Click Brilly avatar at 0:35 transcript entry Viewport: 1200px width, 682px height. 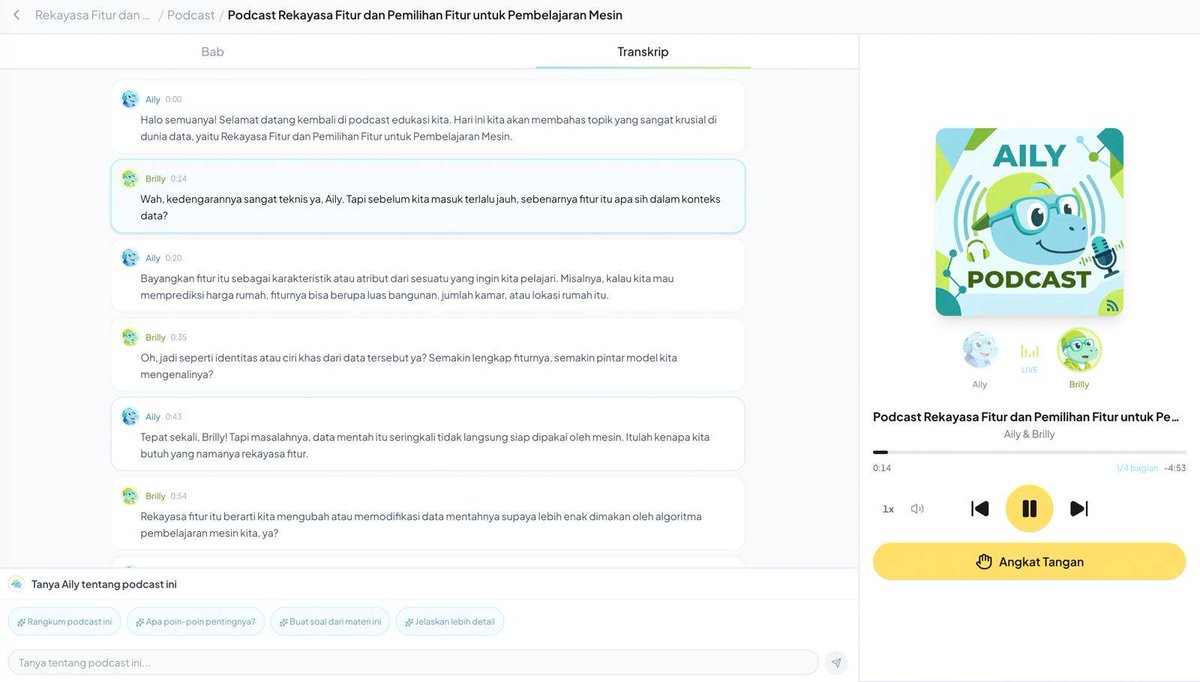point(130,337)
